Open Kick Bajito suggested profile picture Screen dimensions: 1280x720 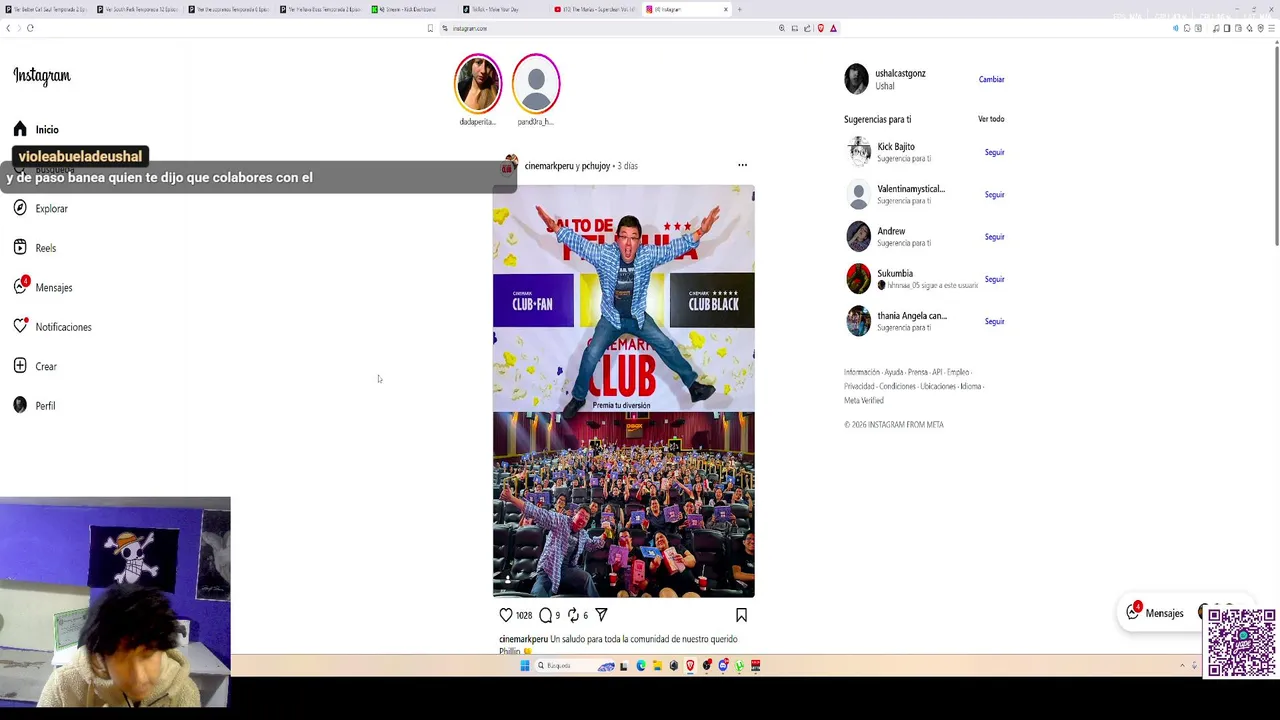coord(859,152)
